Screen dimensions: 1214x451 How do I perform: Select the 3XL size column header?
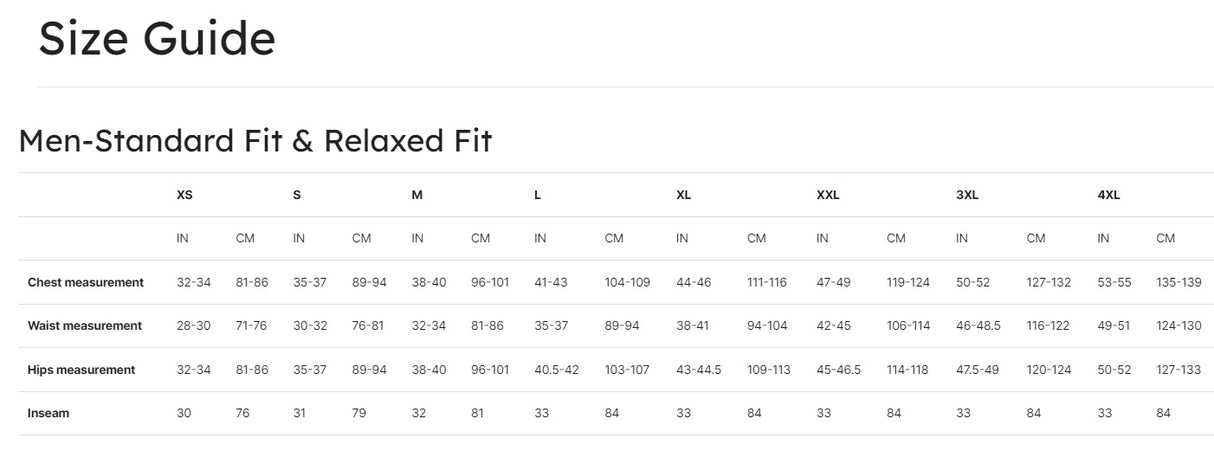click(x=967, y=195)
